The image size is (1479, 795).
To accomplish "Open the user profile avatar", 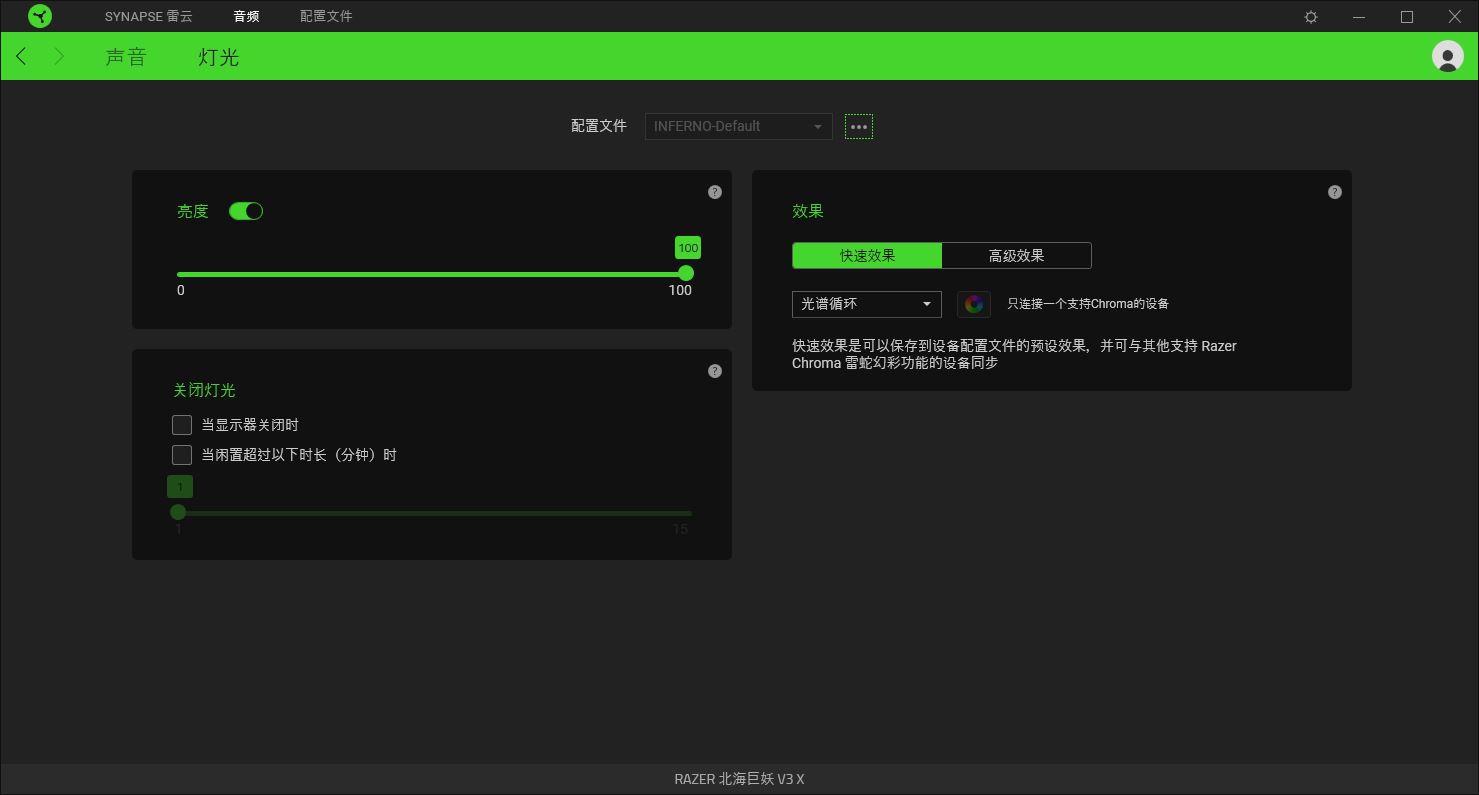I will pyautogui.click(x=1447, y=56).
